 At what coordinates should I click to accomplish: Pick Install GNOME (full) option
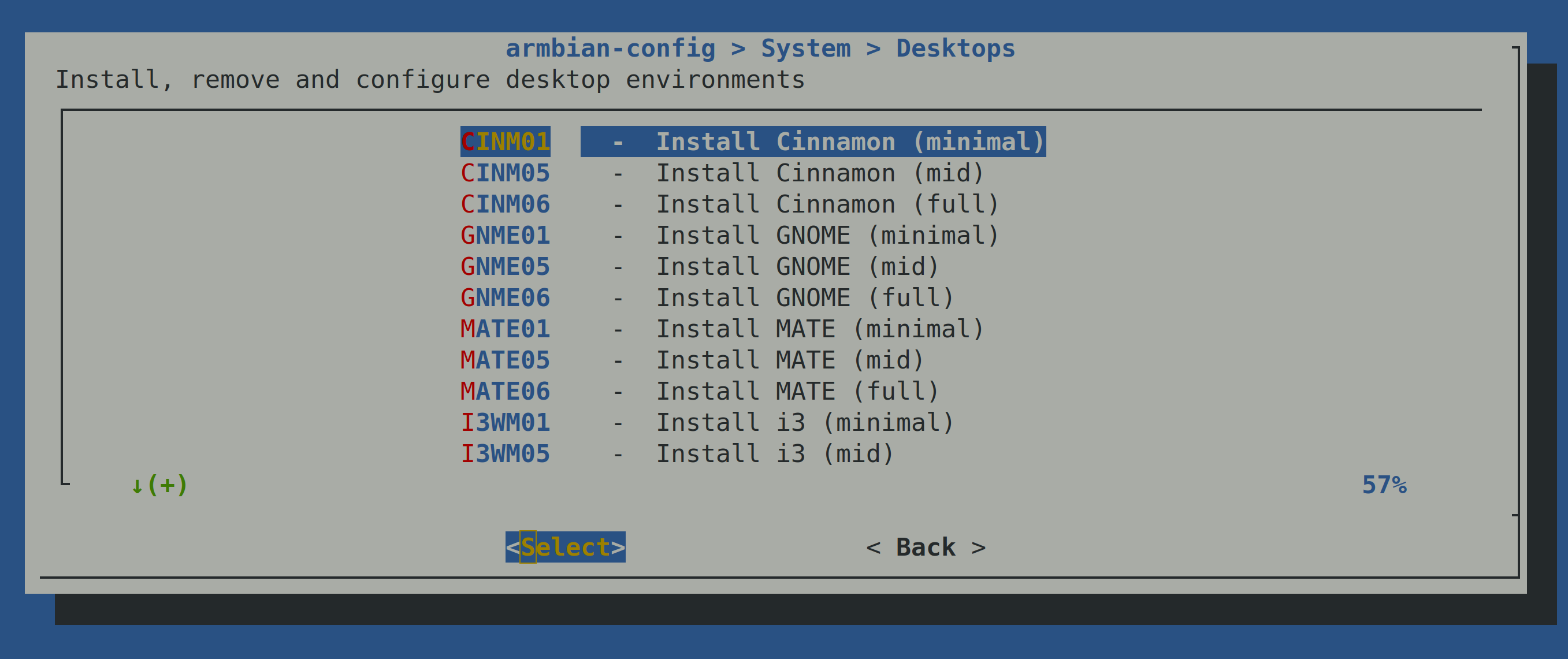804,298
